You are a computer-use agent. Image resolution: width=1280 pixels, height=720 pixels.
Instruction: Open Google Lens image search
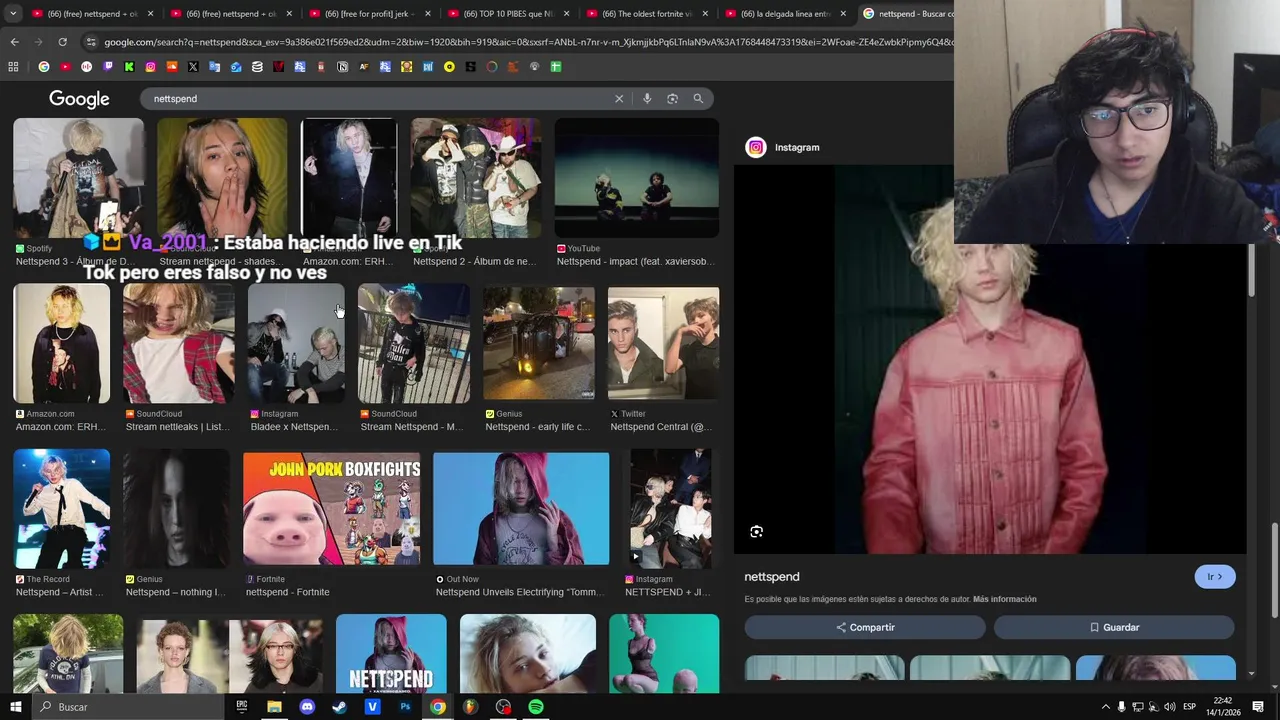(x=672, y=99)
